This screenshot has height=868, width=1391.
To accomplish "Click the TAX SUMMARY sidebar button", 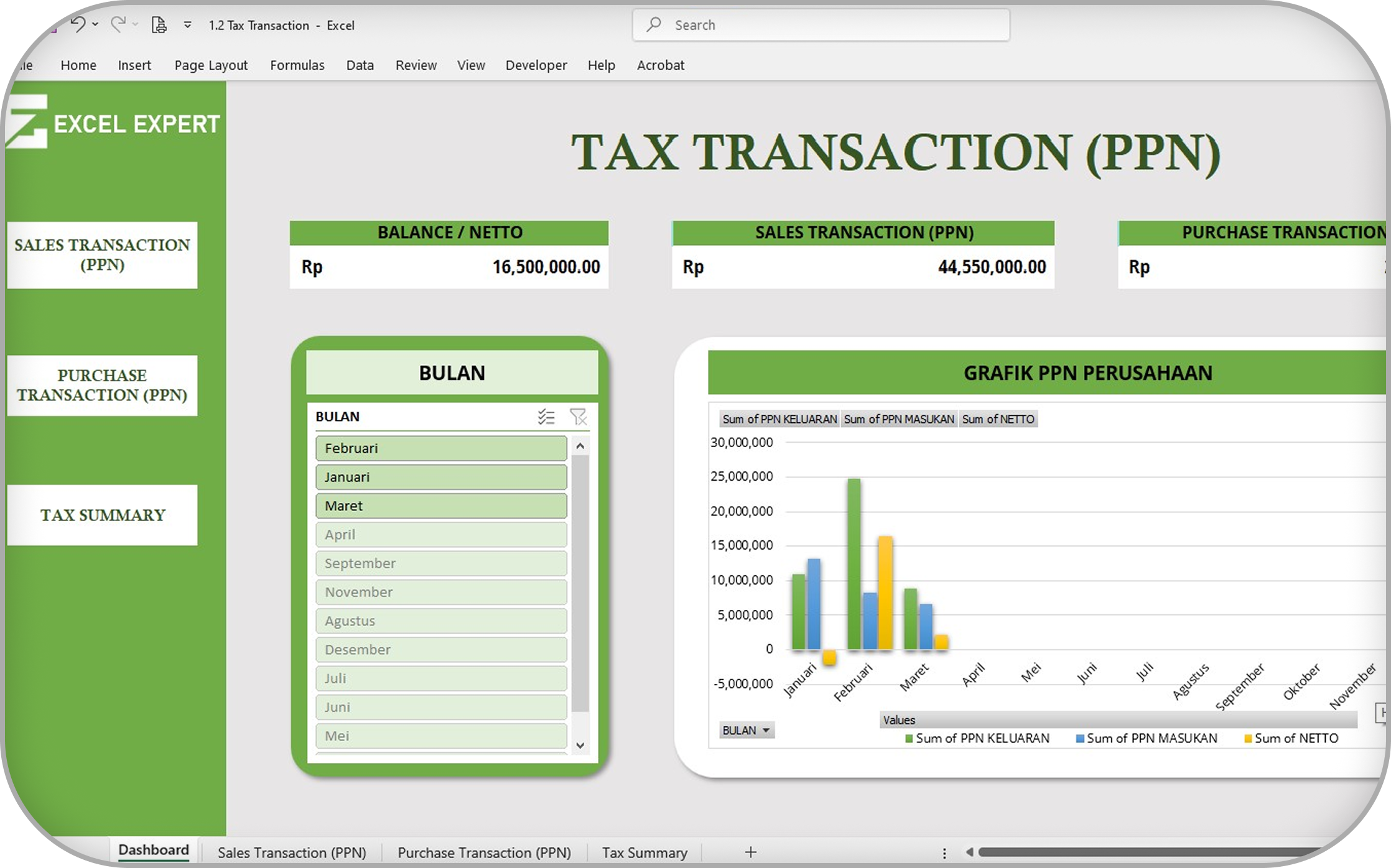I will click(102, 515).
